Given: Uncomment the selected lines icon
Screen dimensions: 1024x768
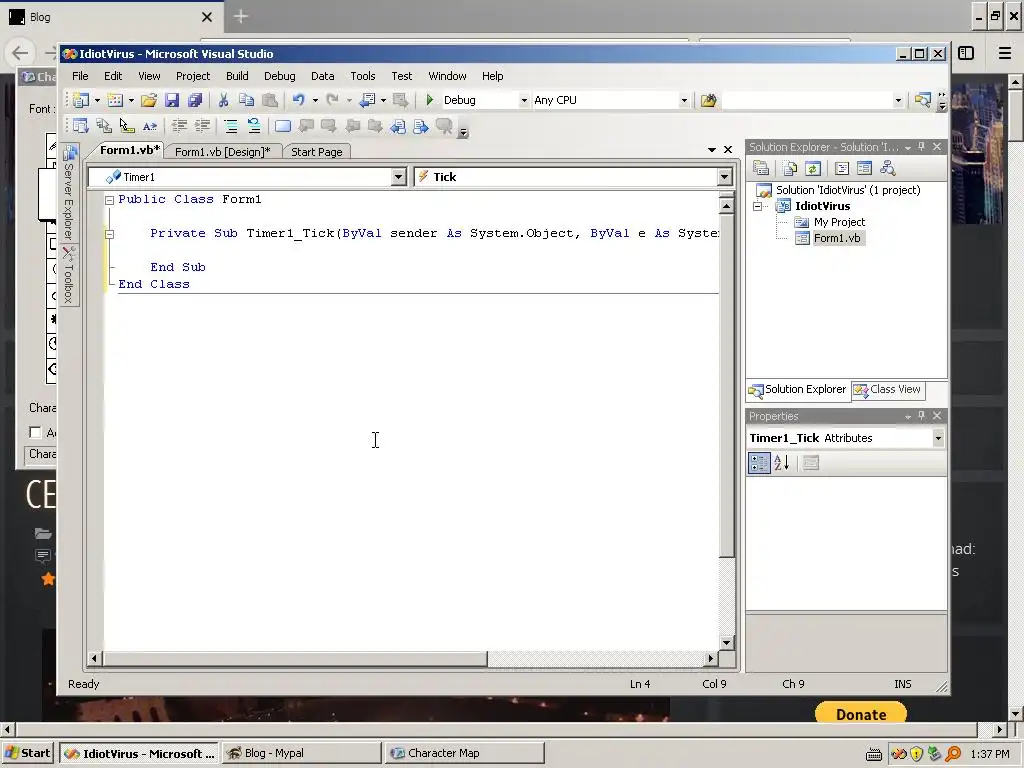Looking at the screenshot, I should click(x=254, y=126).
